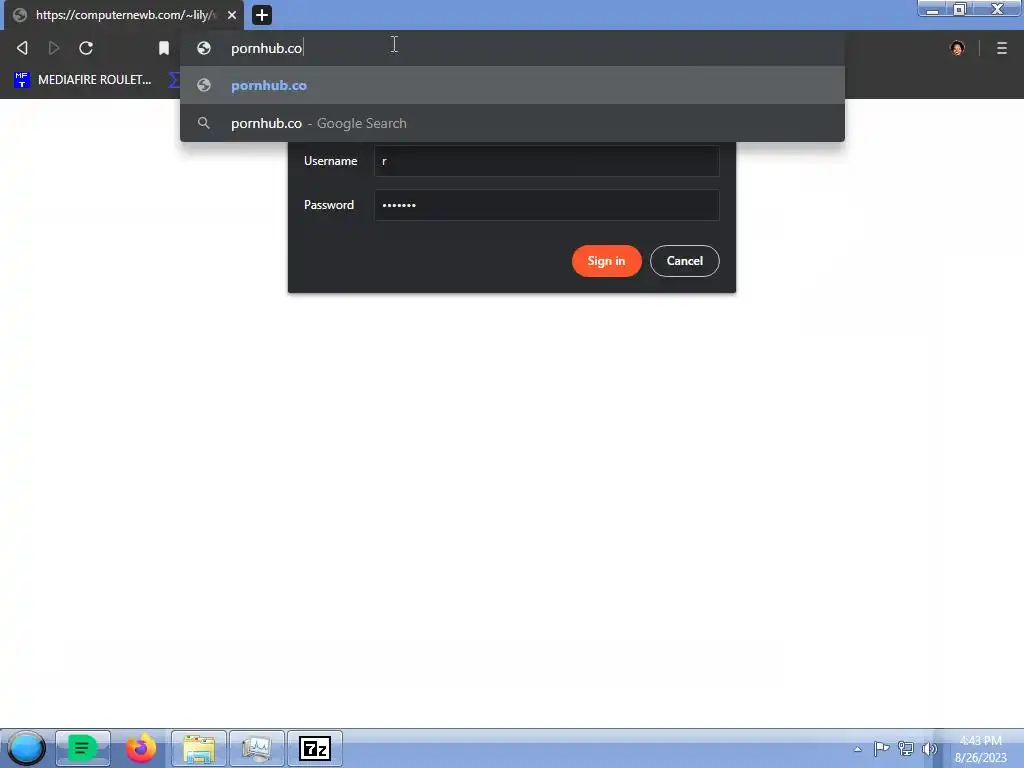This screenshot has width=1024, height=768.
Task: Click the globe icon in address bar
Action: click(x=204, y=48)
